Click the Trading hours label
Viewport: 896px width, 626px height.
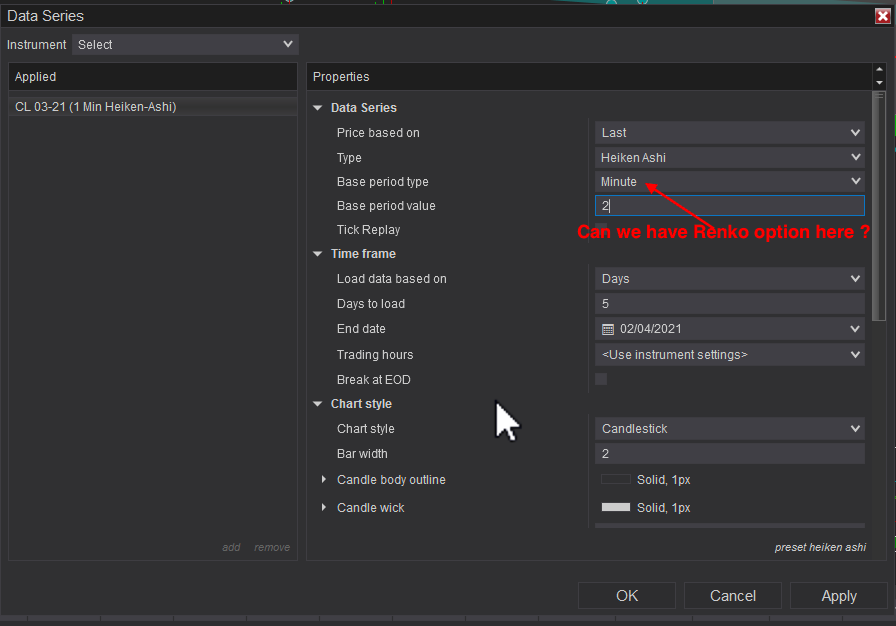click(375, 355)
